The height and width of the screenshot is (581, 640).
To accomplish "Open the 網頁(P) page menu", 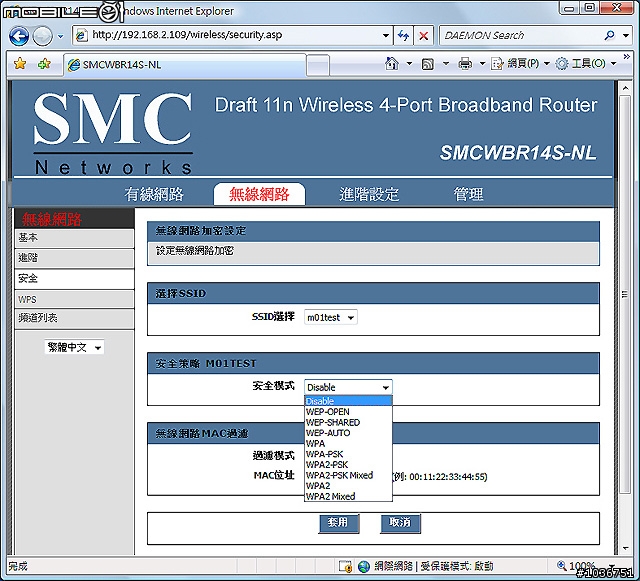I will point(520,64).
